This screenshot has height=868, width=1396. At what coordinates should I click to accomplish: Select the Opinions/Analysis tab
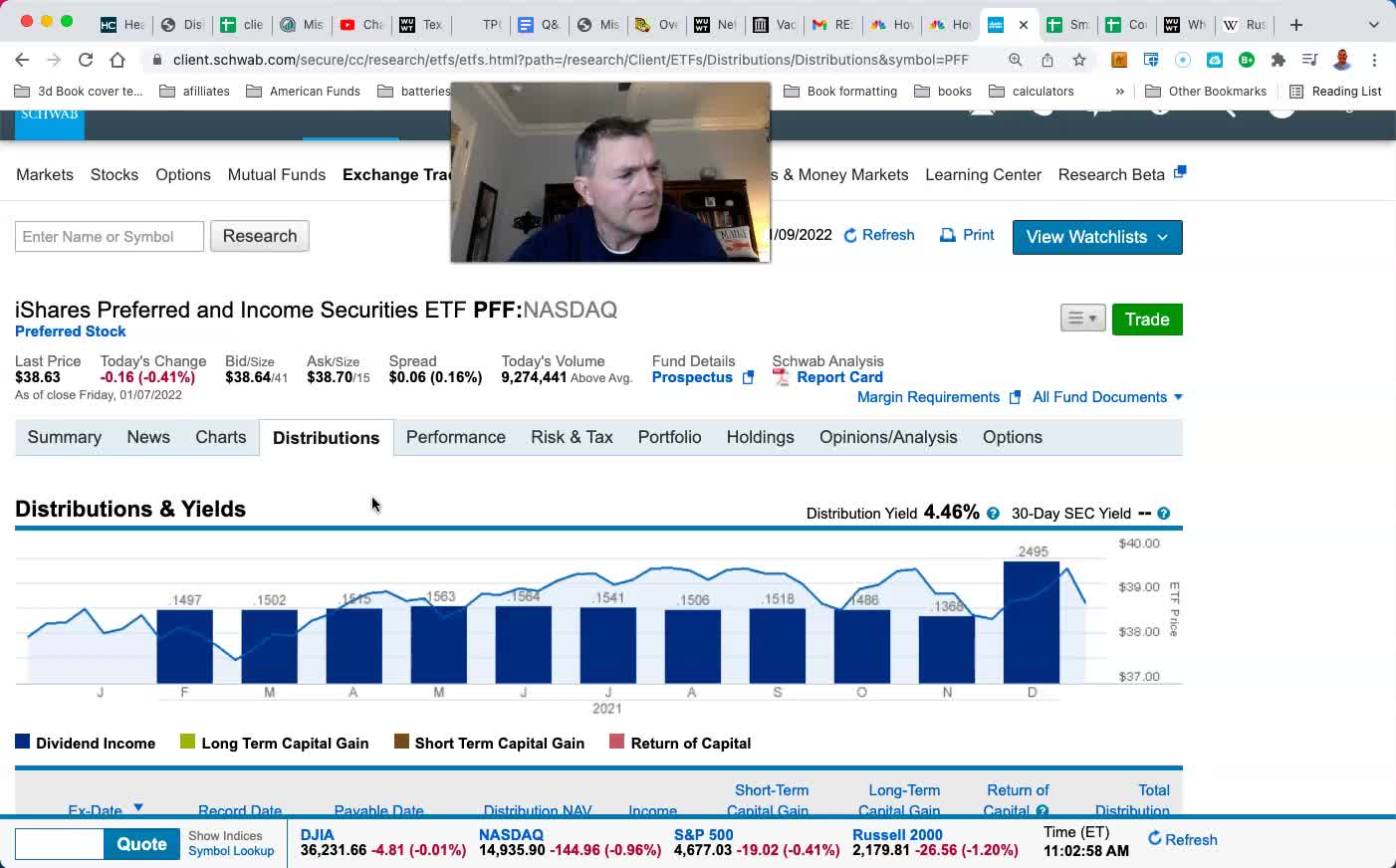888,437
